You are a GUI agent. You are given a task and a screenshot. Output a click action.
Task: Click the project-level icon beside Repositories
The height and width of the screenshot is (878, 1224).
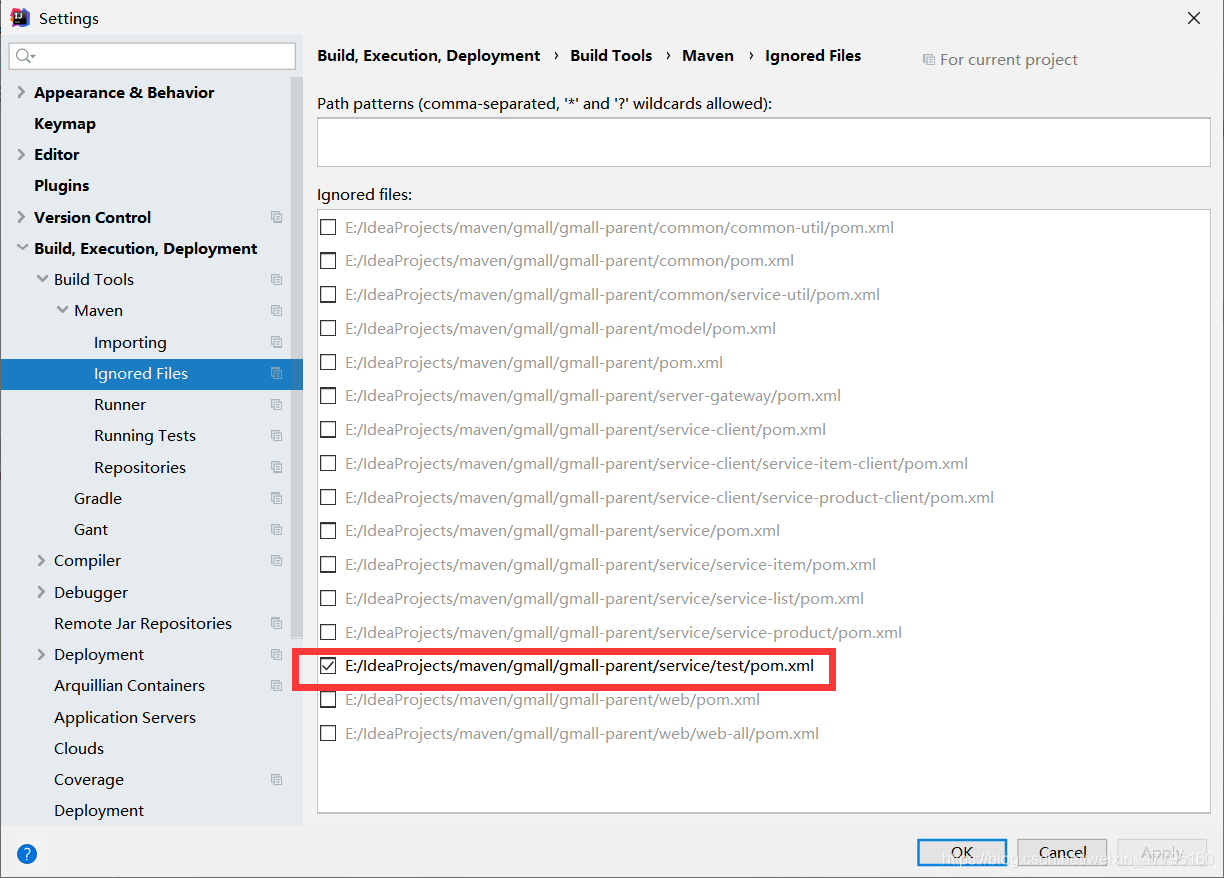point(276,467)
